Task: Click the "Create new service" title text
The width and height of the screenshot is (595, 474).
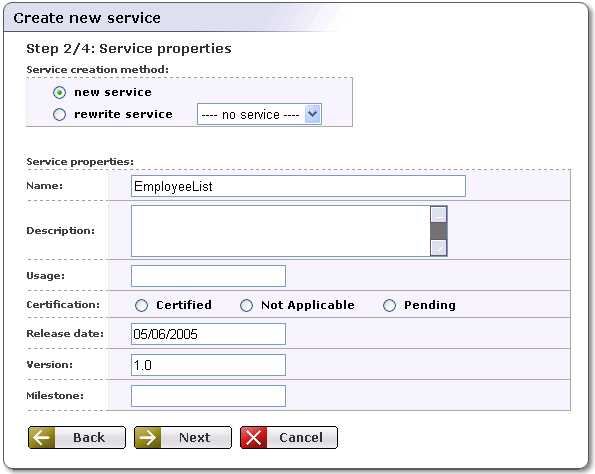Action: pos(87,18)
